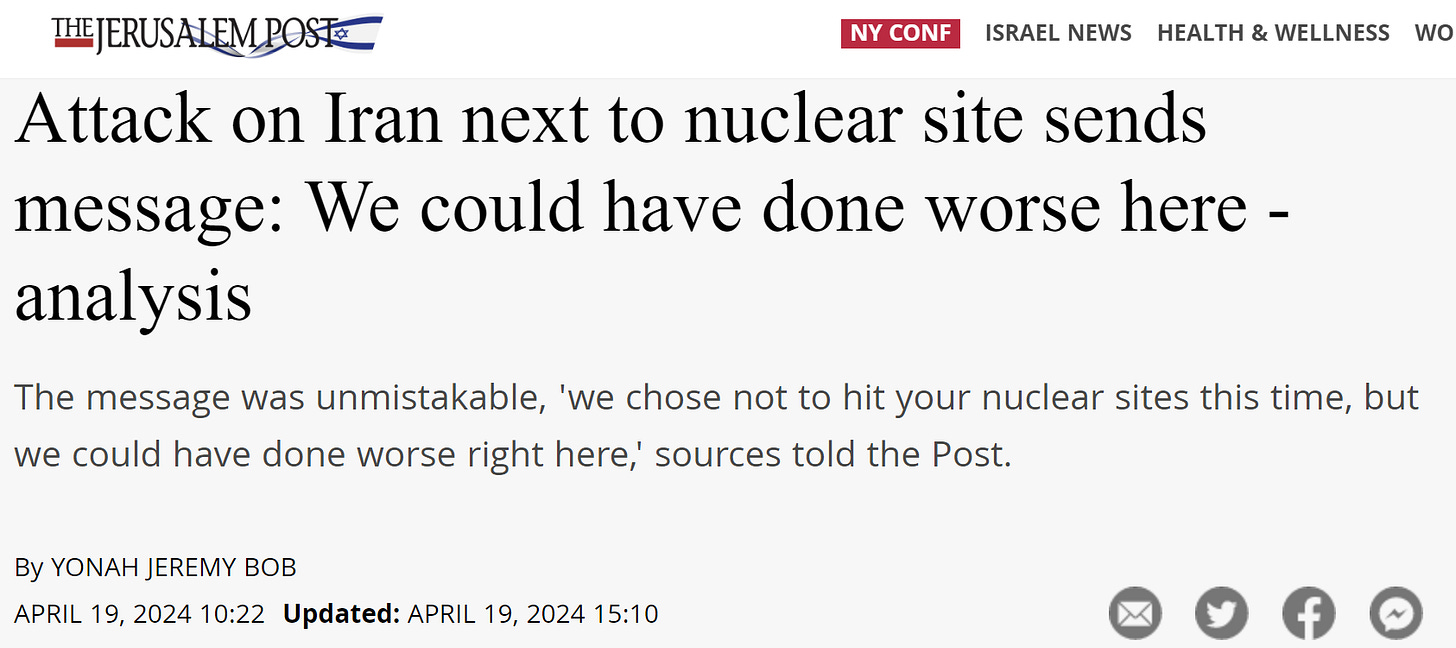This screenshot has height=648, width=1456.
Task: Share the article on Twitter
Action: pos(1221,613)
